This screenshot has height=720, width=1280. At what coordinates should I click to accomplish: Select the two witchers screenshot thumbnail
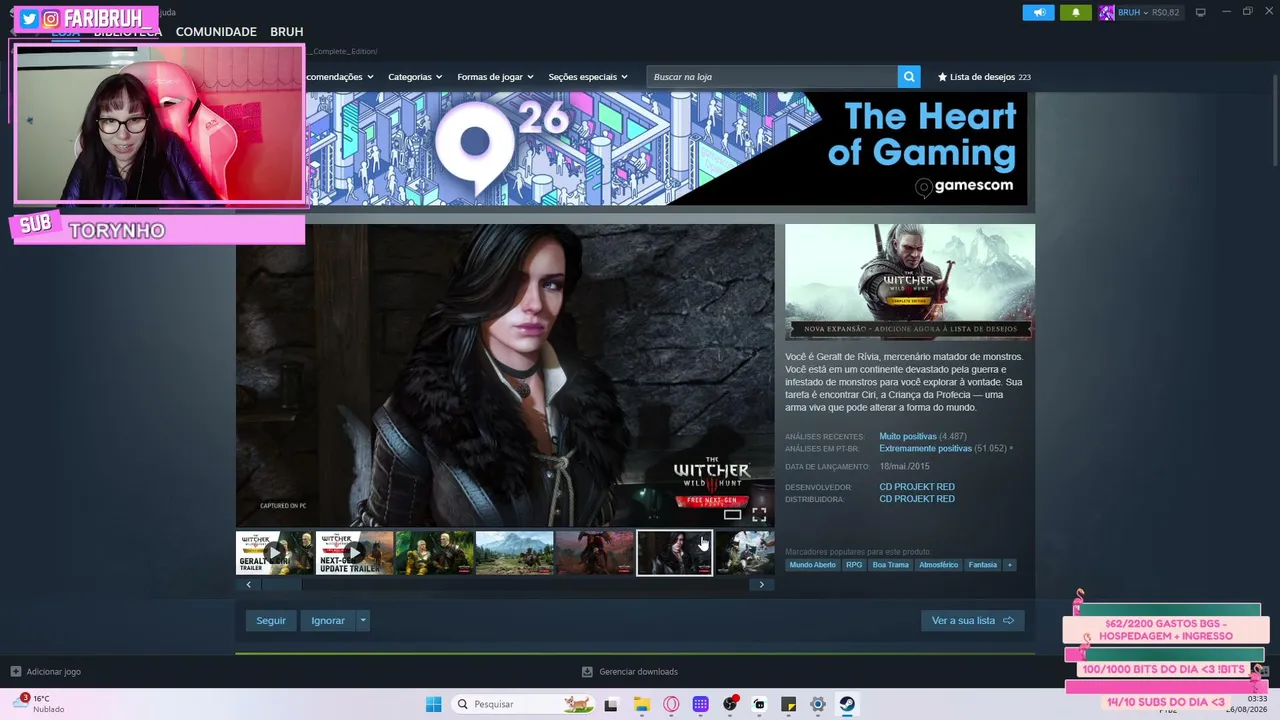coord(435,553)
